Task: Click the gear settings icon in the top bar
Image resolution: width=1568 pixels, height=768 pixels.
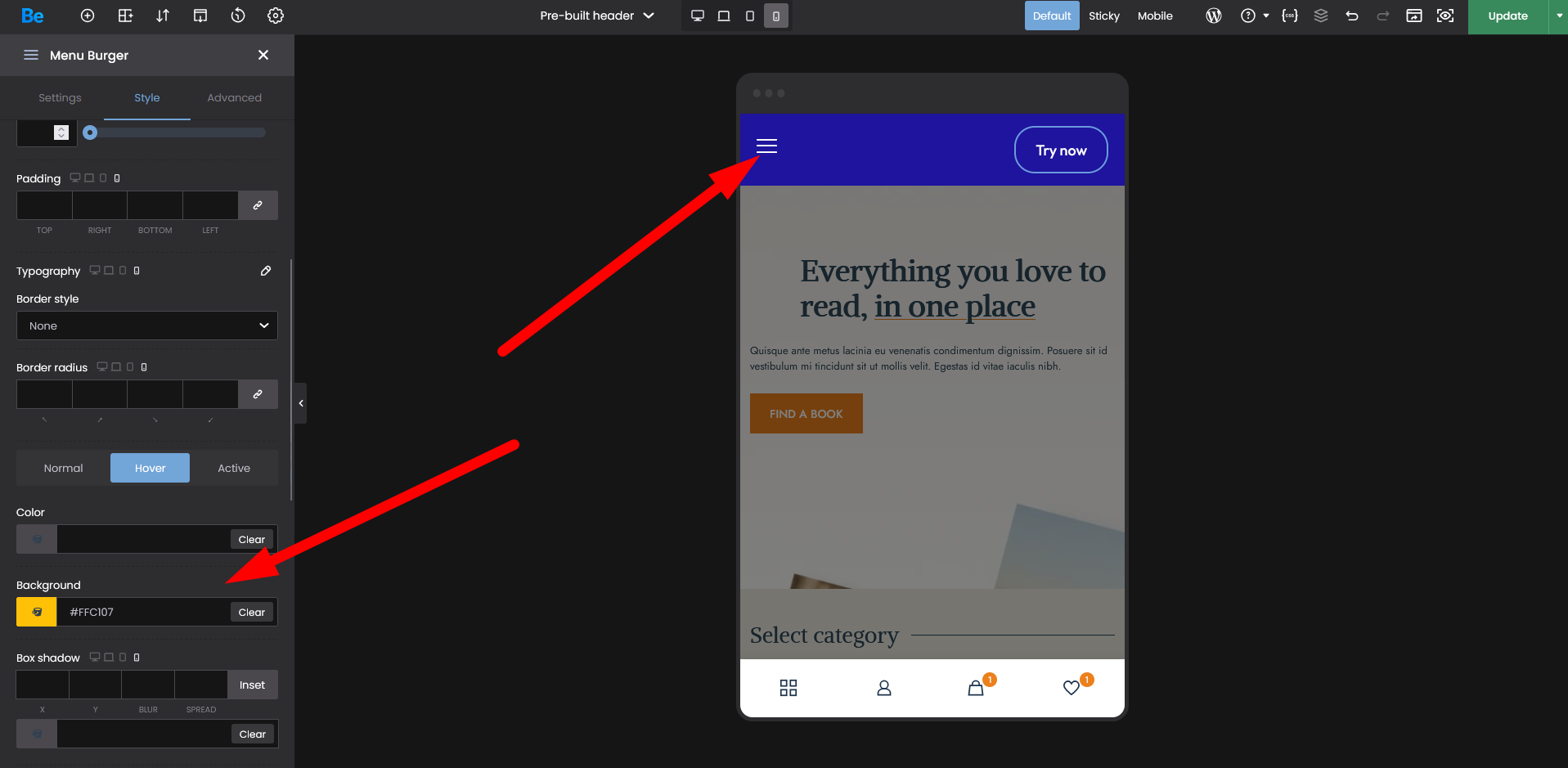Action: click(x=276, y=16)
